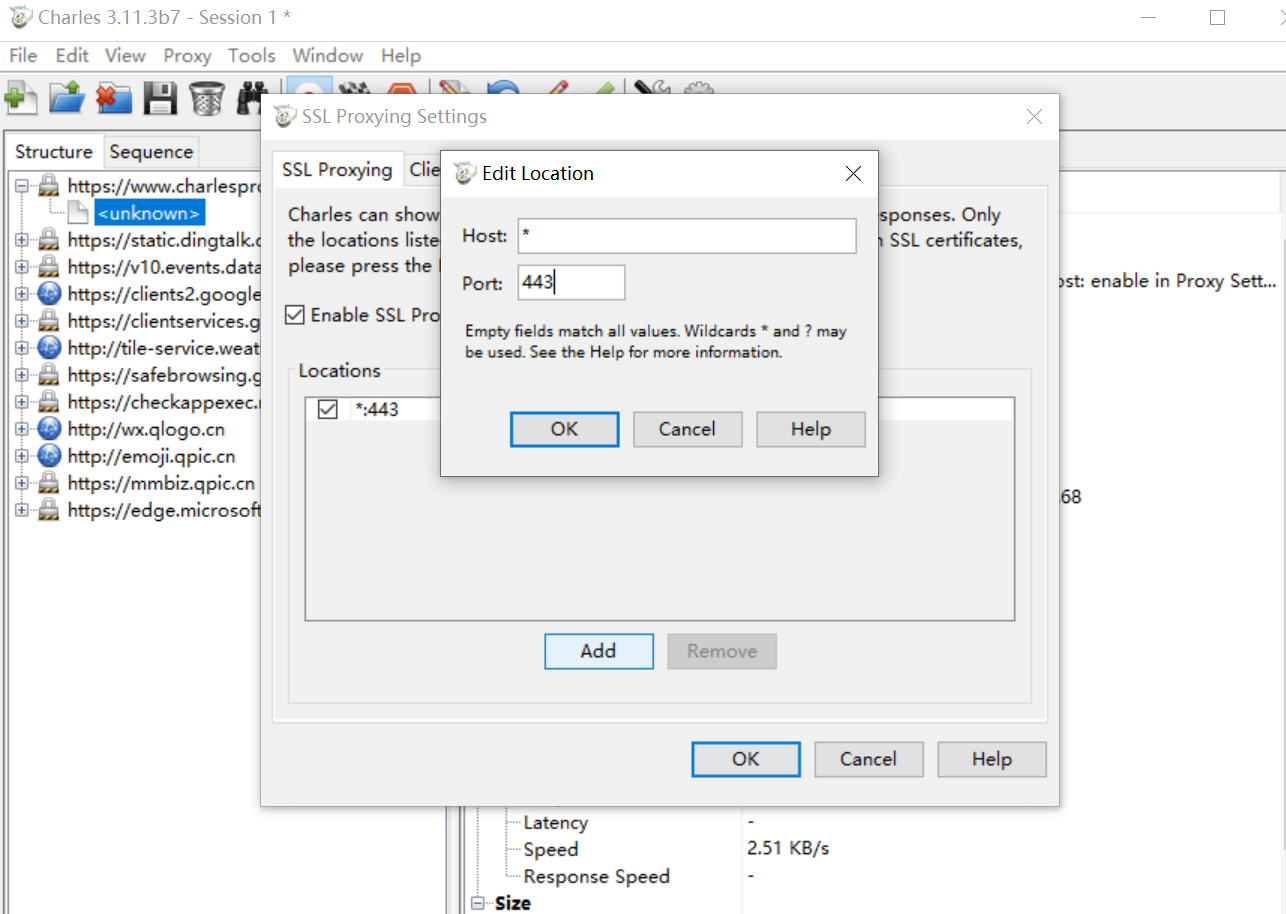Expand the http://wx.qlogo.cn tree node
Image resolution: width=1286 pixels, height=914 pixels.
coord(22,429)
